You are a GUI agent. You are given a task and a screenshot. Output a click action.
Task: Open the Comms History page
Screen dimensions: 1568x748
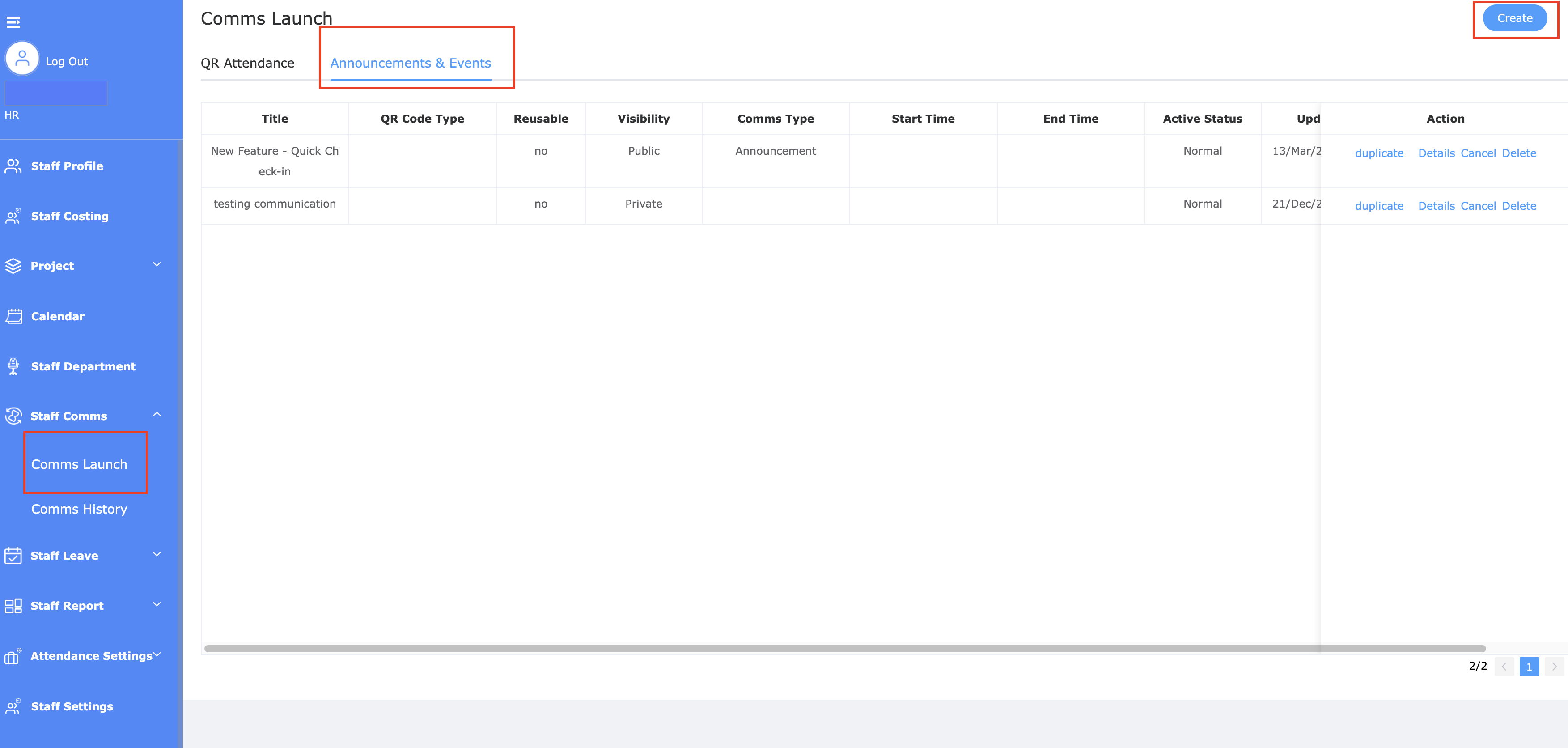pyautogui.click(x=79, y=509)
